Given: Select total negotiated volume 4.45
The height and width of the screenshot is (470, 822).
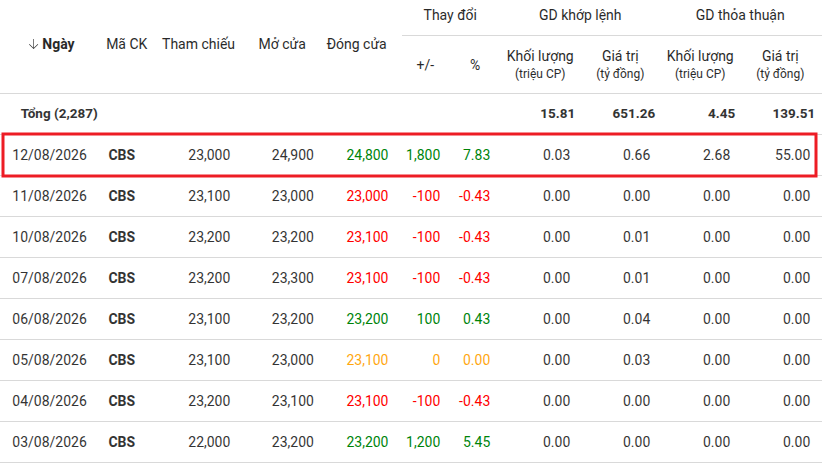Looking at the screenshot, I should pos(721,114).
